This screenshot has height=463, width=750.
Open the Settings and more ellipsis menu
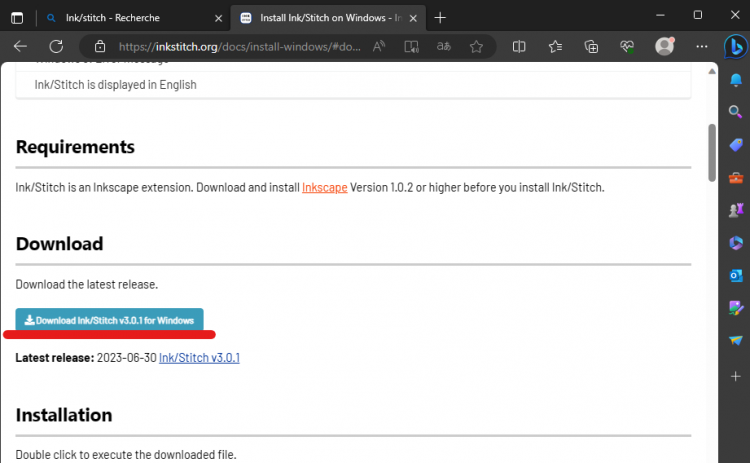pos(699,46)
